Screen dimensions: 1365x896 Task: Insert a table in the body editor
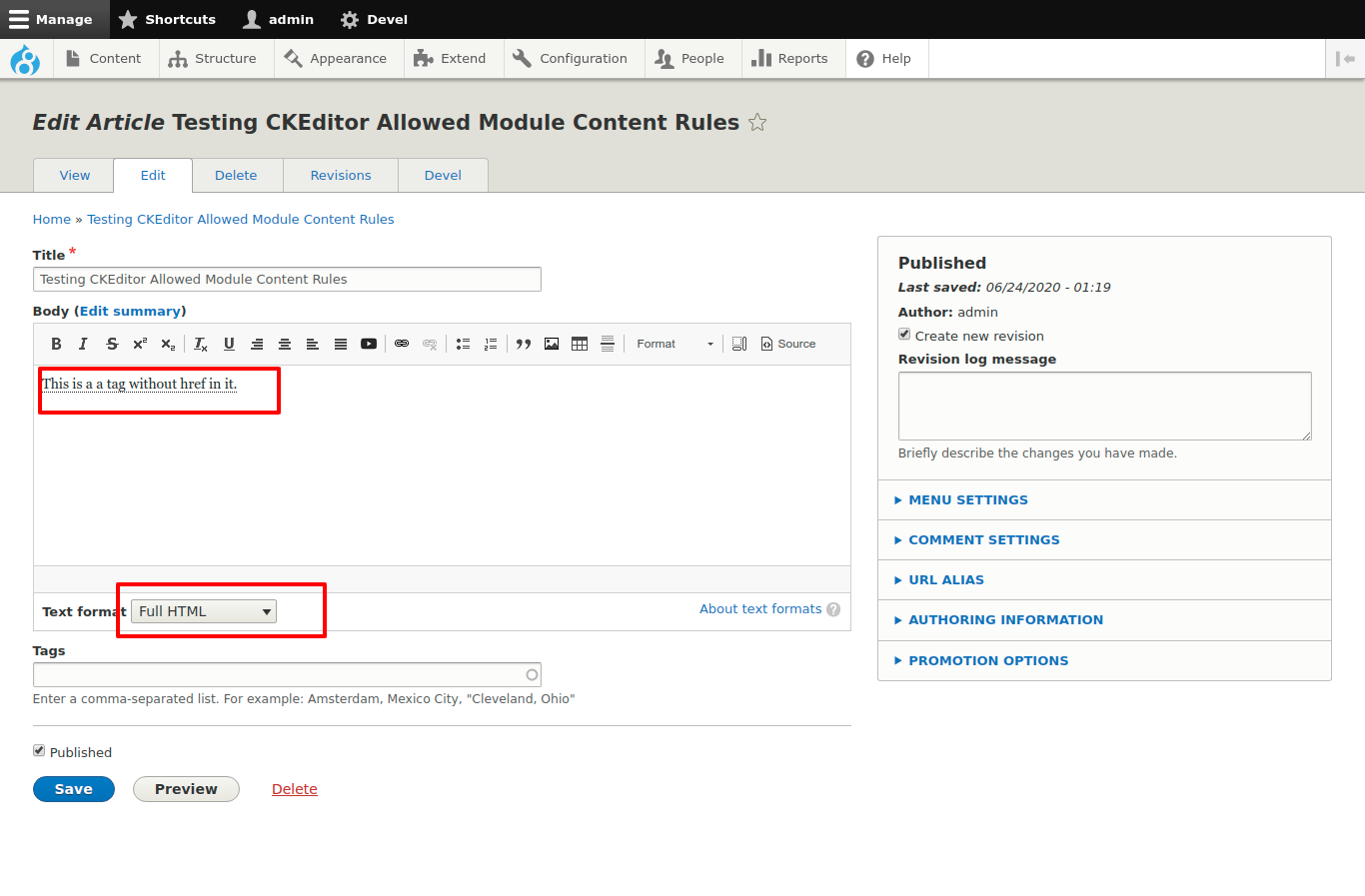[580, 344]
